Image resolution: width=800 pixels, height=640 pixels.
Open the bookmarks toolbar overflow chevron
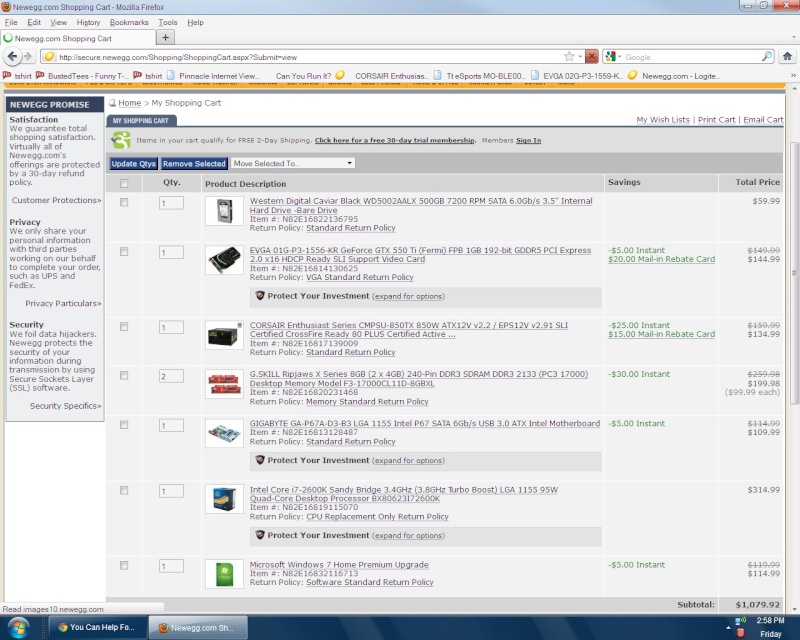coord(793,76)
